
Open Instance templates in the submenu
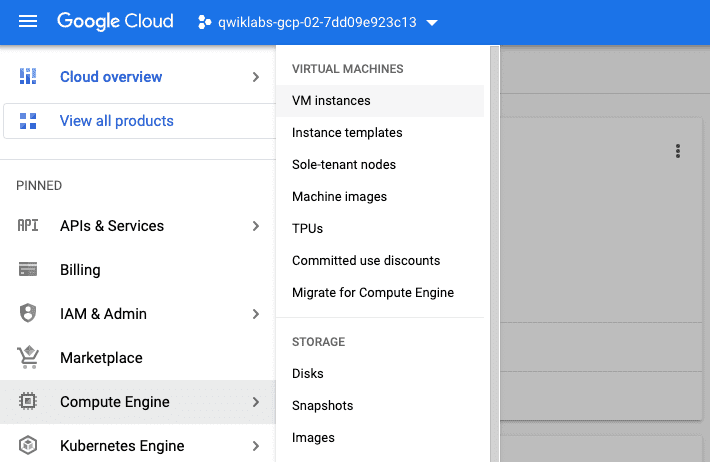coord(347,133)
